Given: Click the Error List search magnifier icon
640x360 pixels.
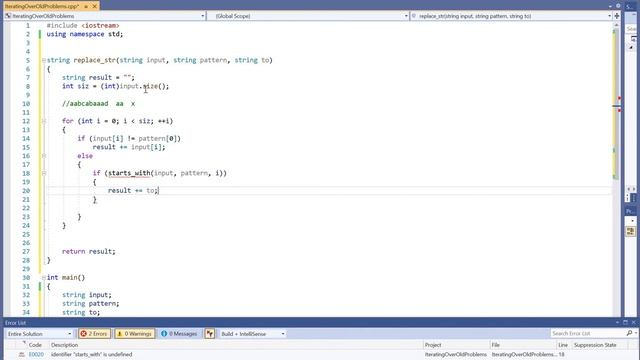Looking at the screenshot, I should click(x=629, y=334).
